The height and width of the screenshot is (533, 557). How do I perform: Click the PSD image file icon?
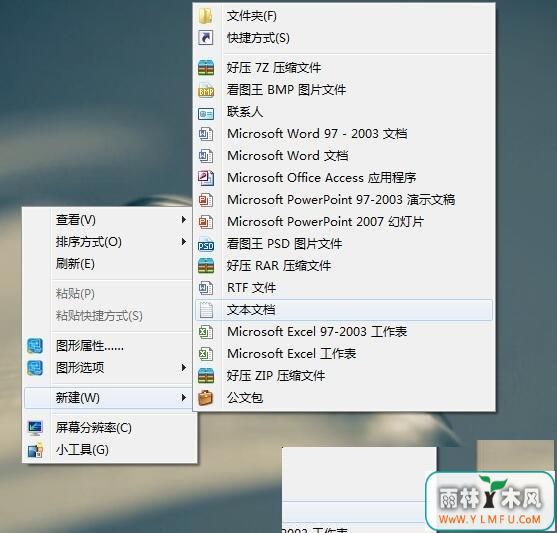coord(206,244)
